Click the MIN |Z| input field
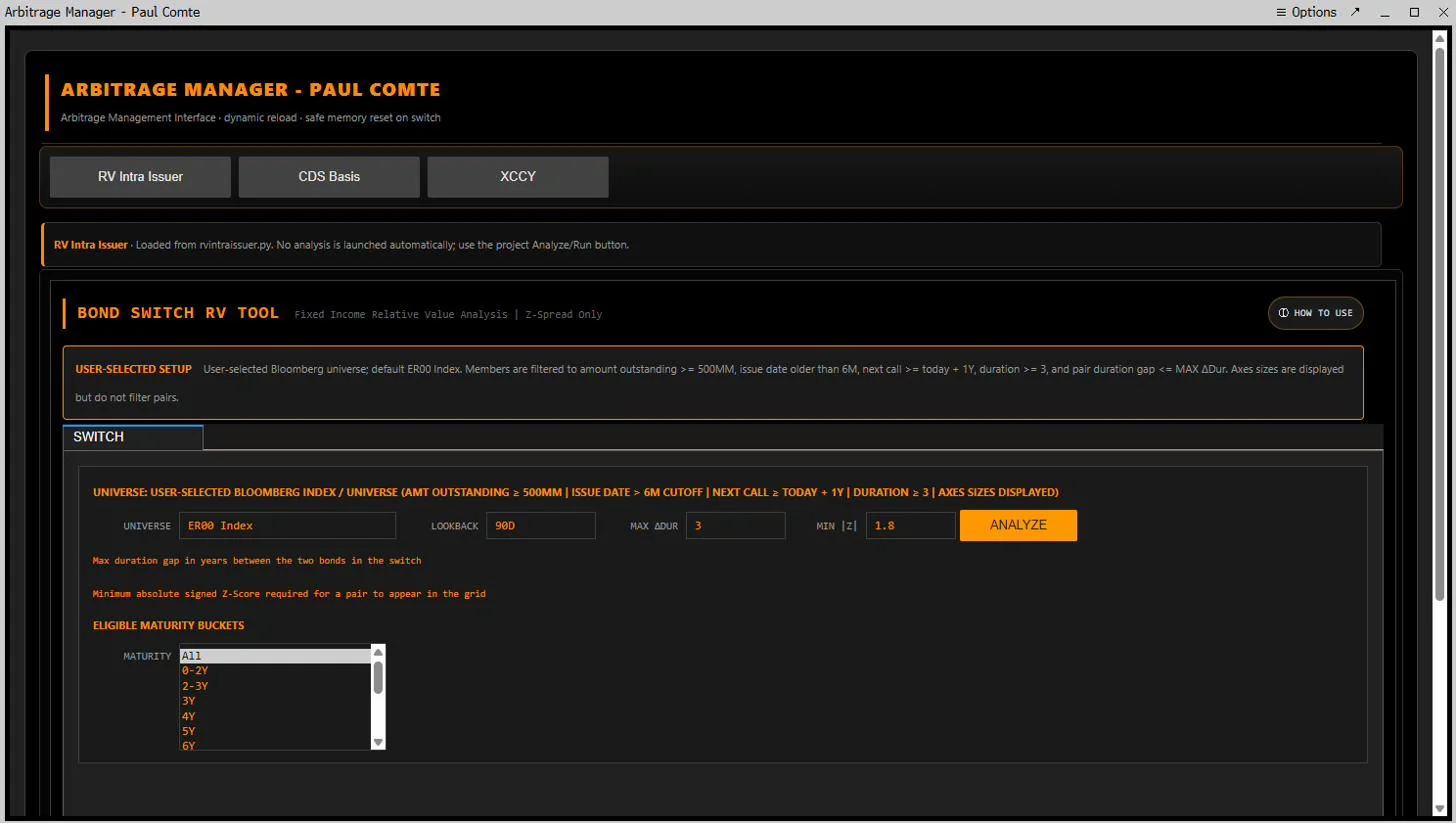 coord(911,525)
